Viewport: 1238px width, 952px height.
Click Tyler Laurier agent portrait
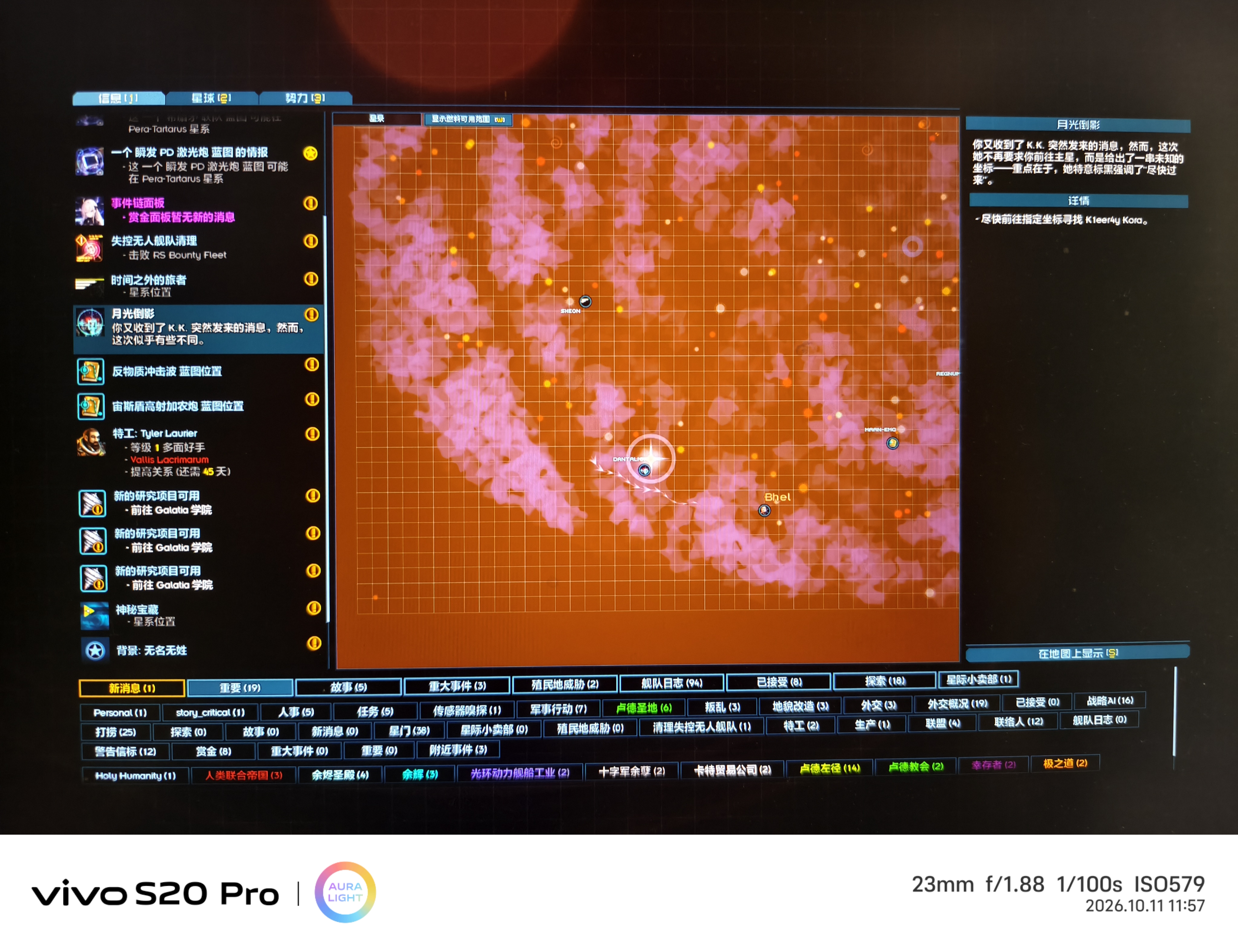[91, 442]
